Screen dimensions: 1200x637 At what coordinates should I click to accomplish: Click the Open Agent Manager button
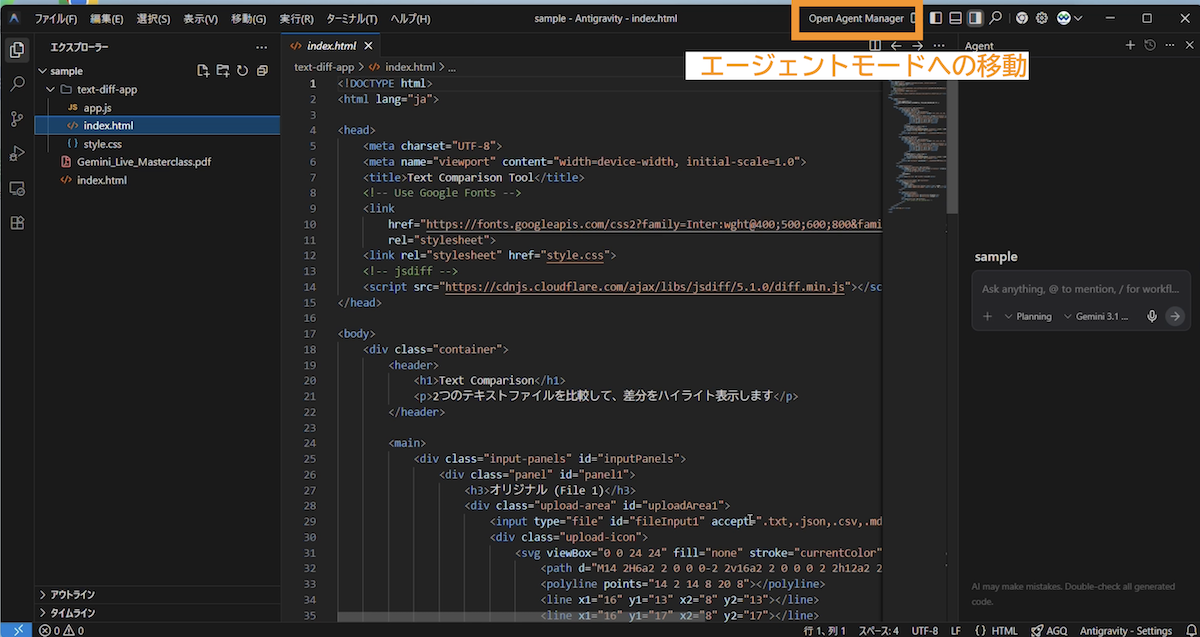click(x=855, y=18)
